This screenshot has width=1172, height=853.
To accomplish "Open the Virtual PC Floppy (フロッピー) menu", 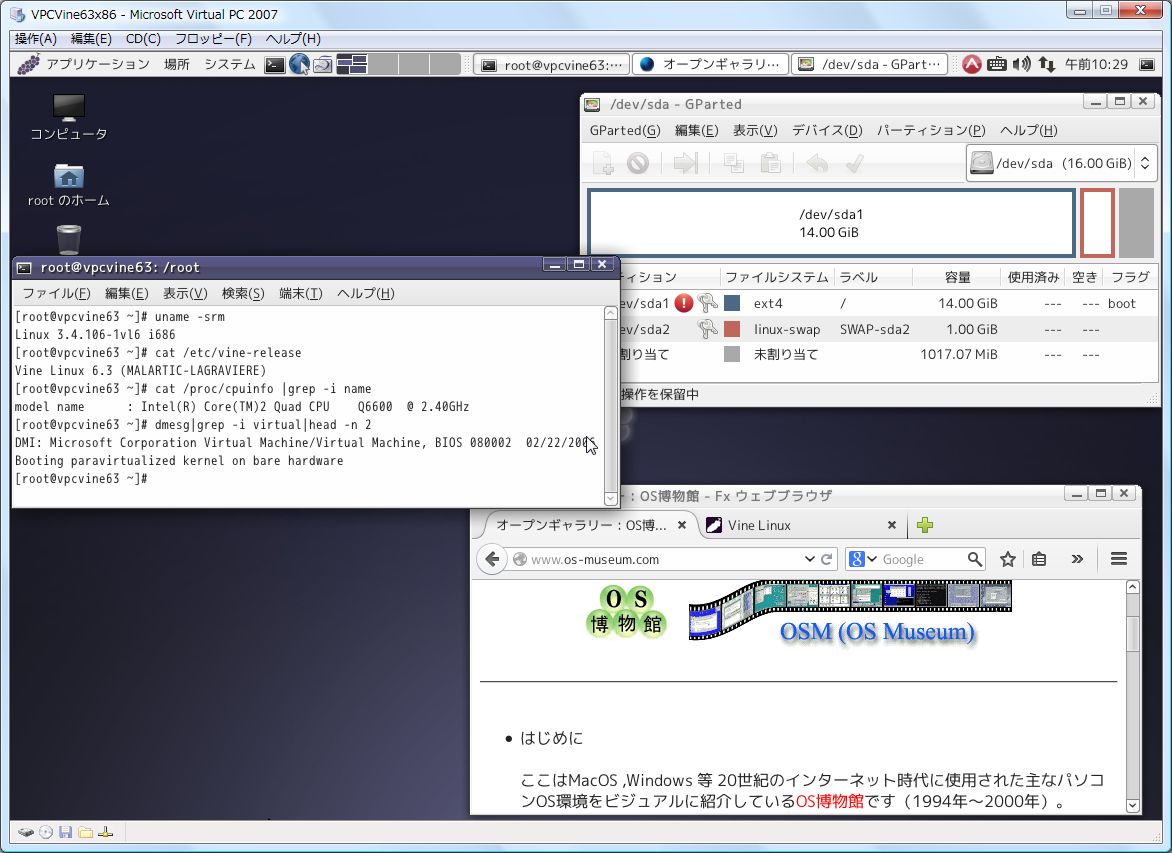I will (213, 39).
